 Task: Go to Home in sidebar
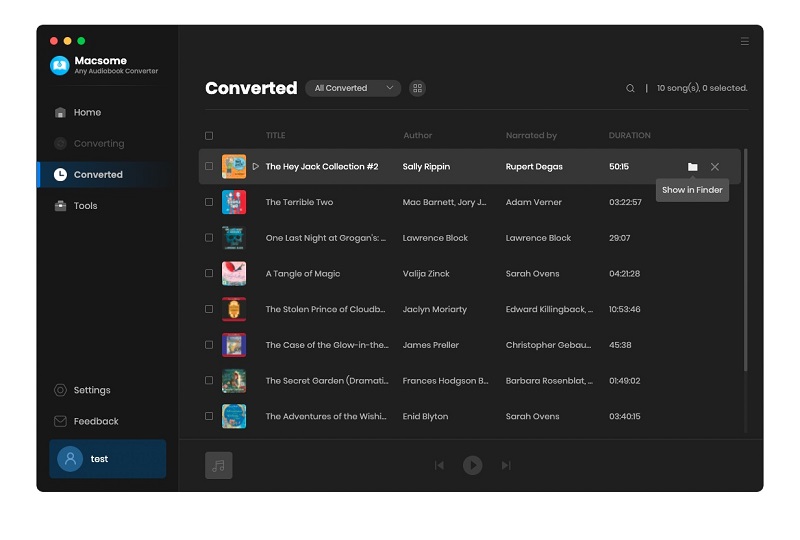104,112
